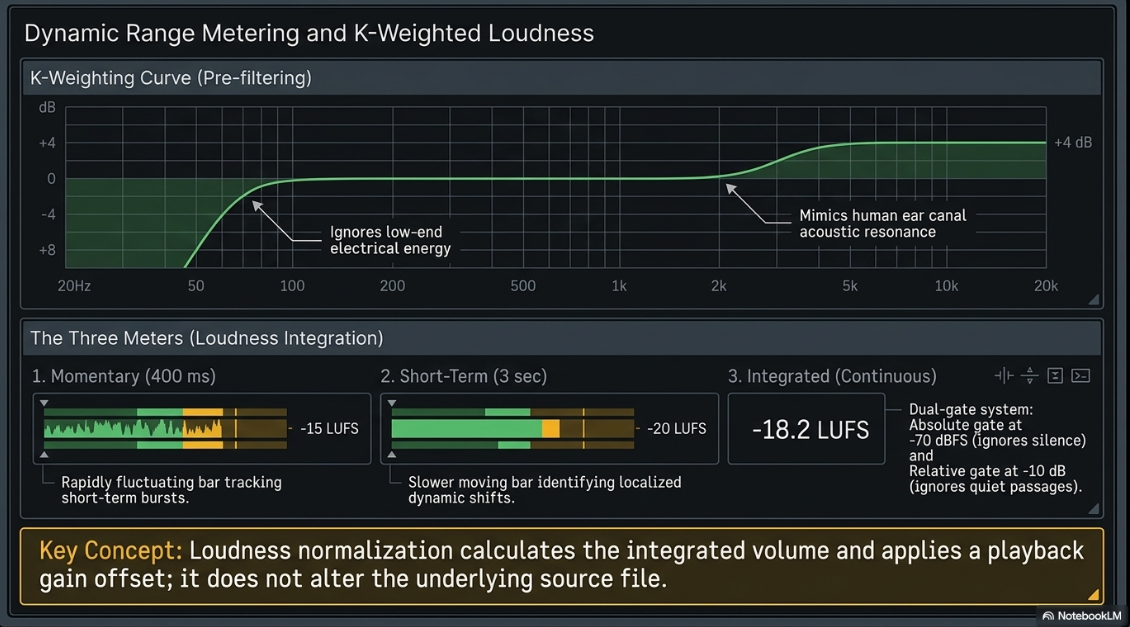The height and width of the screenshot is (627, 1130).
Task: Click the 1k frequency axis label
Action: coord(619,286)
